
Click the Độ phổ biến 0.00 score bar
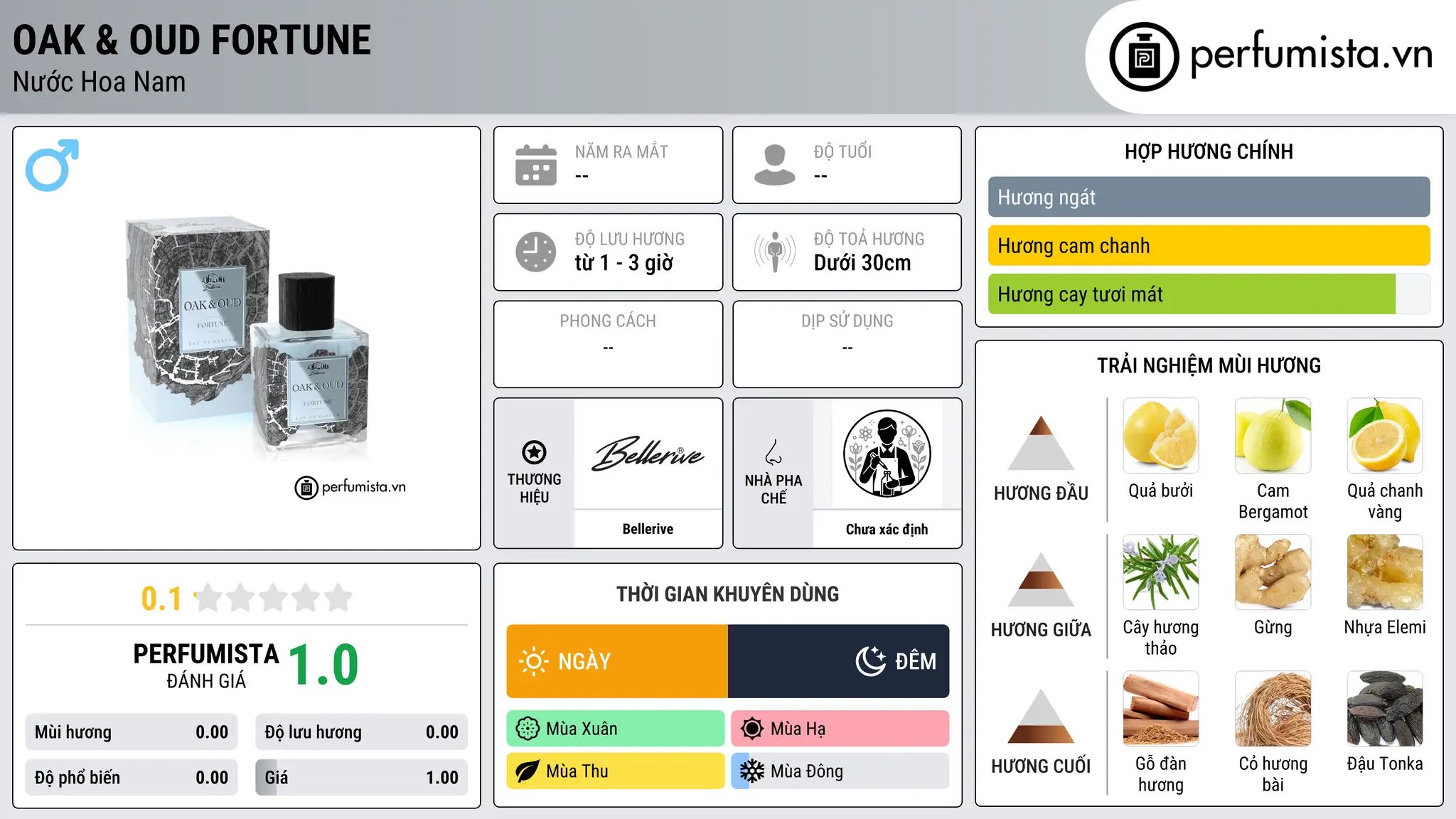coord(132,778)
